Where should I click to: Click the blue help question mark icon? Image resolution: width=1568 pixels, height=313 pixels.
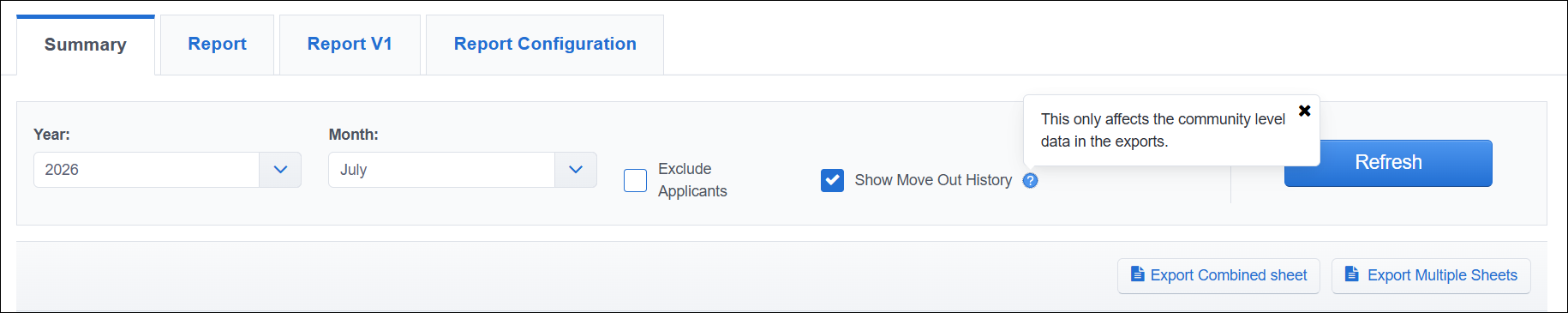click(1030, 180)
